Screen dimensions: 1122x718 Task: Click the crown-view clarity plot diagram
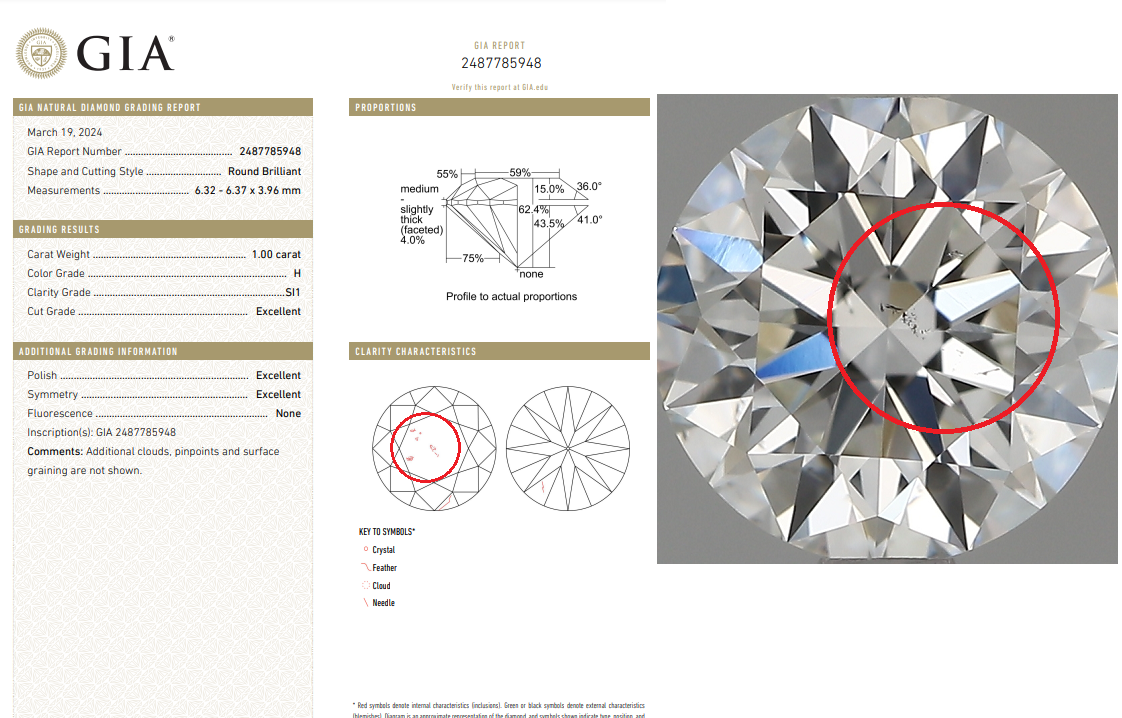[x=434, y=448]
